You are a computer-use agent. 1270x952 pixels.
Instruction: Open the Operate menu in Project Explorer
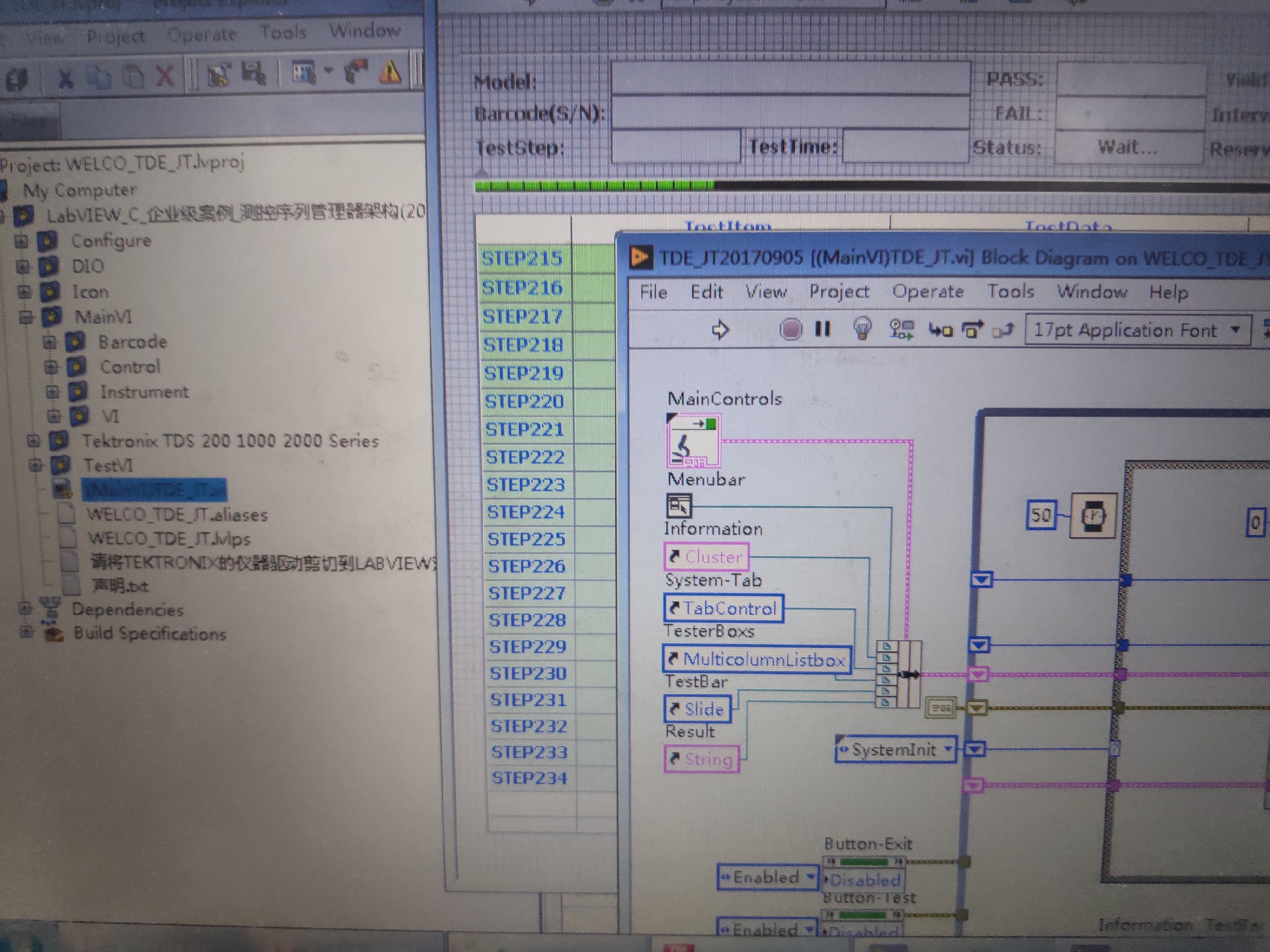pyautogui.click(x=202, y=33)
